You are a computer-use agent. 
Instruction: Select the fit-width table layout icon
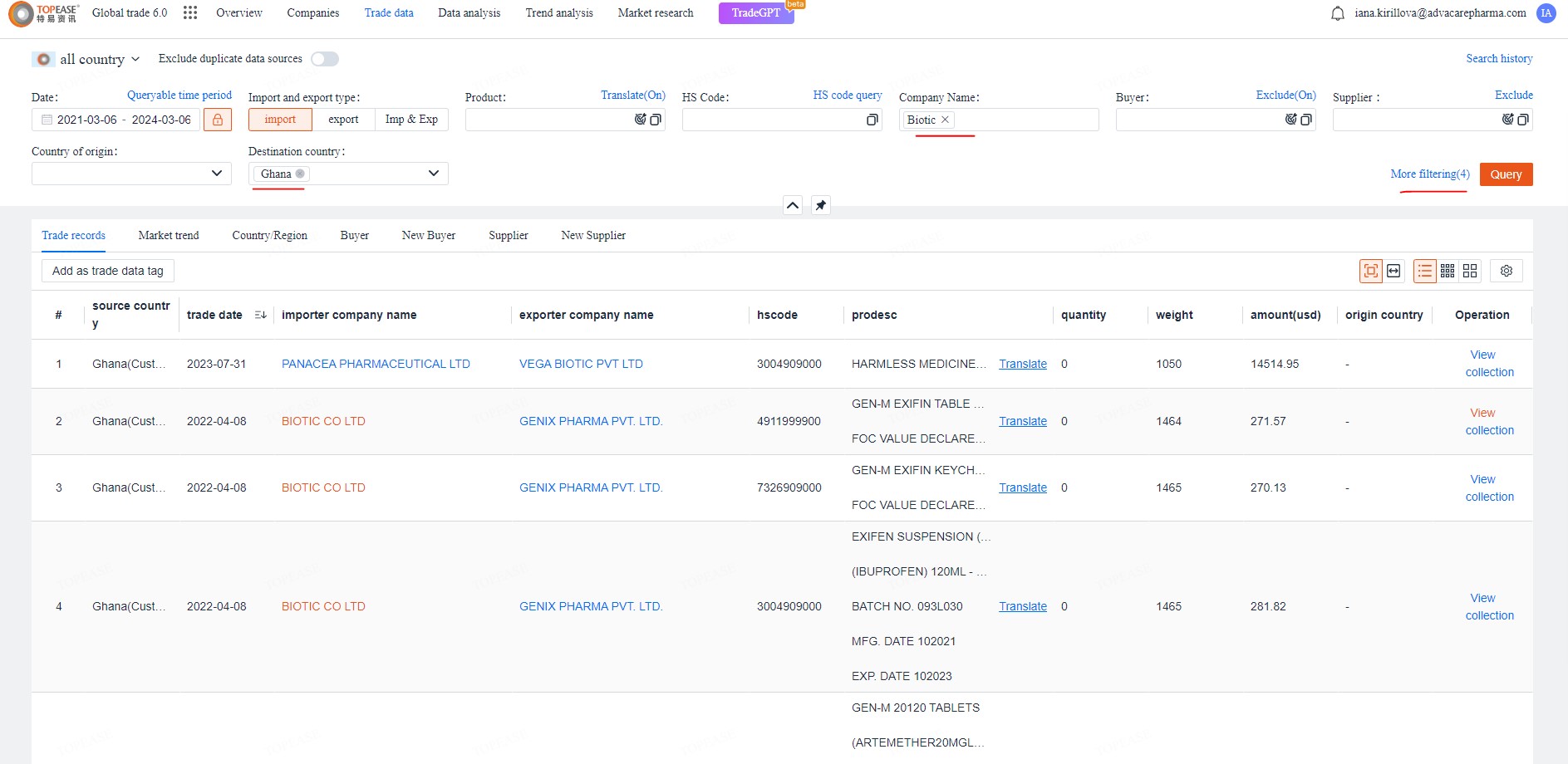[x=1394, y=271]
